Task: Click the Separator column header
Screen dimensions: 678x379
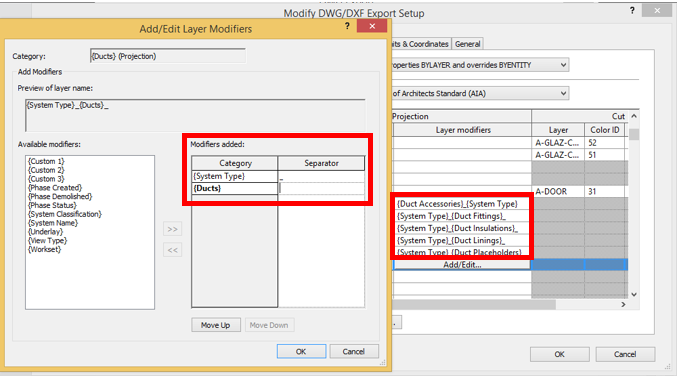Action: click(321, 163)
